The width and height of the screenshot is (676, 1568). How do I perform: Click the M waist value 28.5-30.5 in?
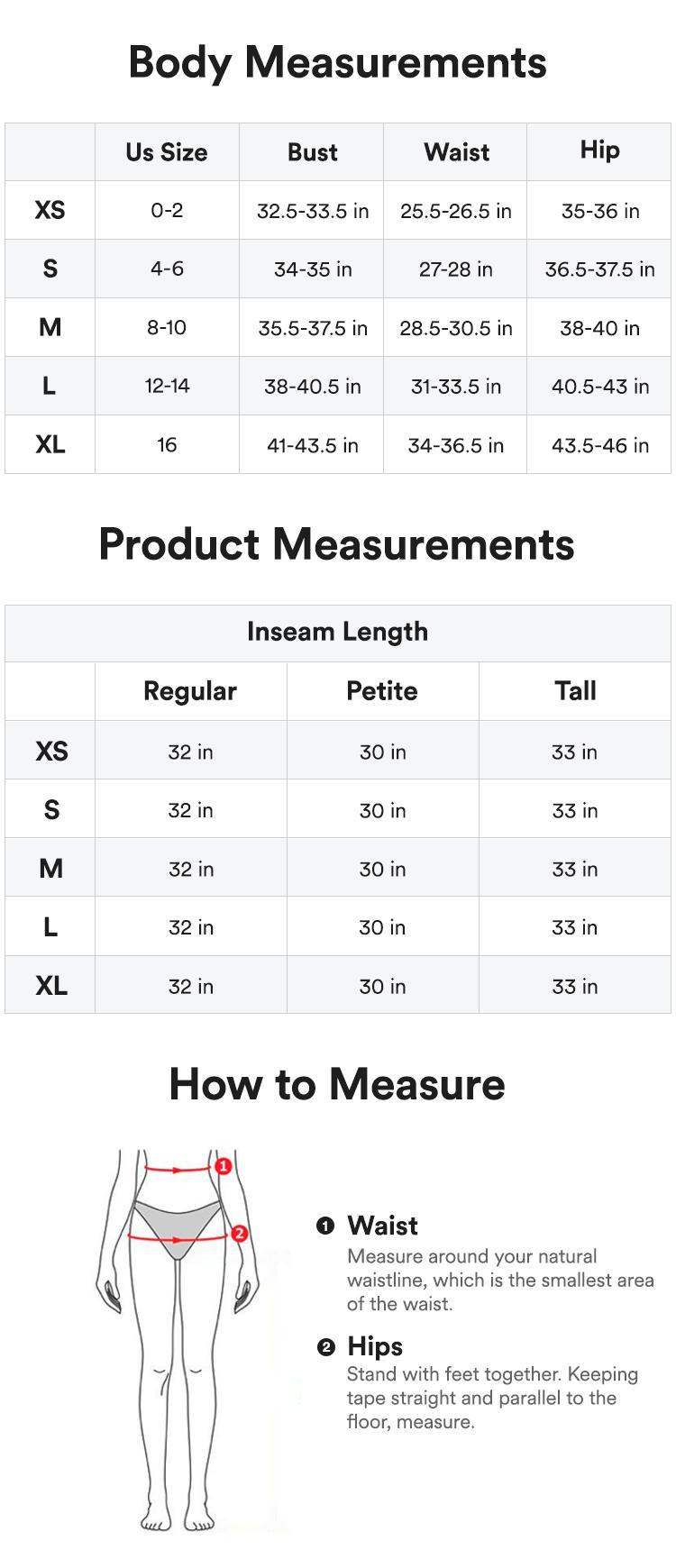tap(455, 328)
